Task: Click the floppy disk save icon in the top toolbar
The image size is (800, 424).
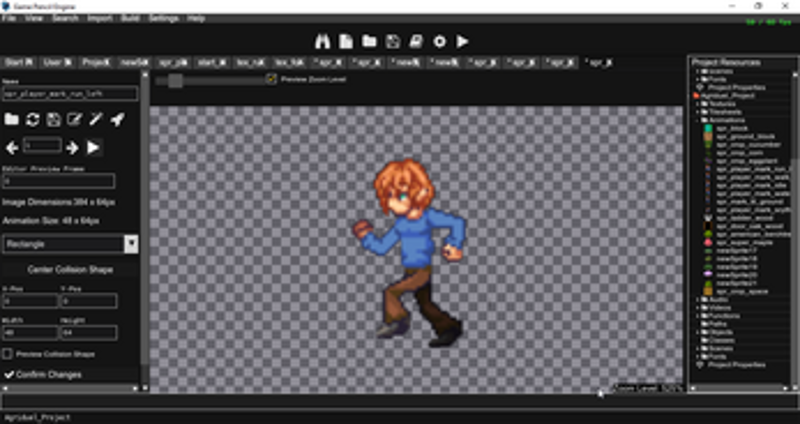Action: [393, 41]
